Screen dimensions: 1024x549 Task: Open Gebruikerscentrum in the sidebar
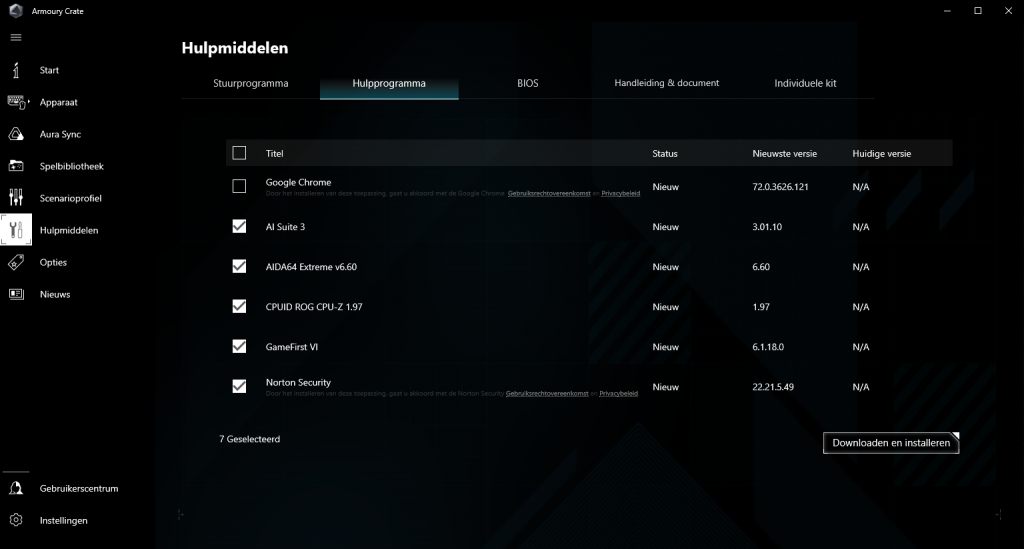(78, 488)
